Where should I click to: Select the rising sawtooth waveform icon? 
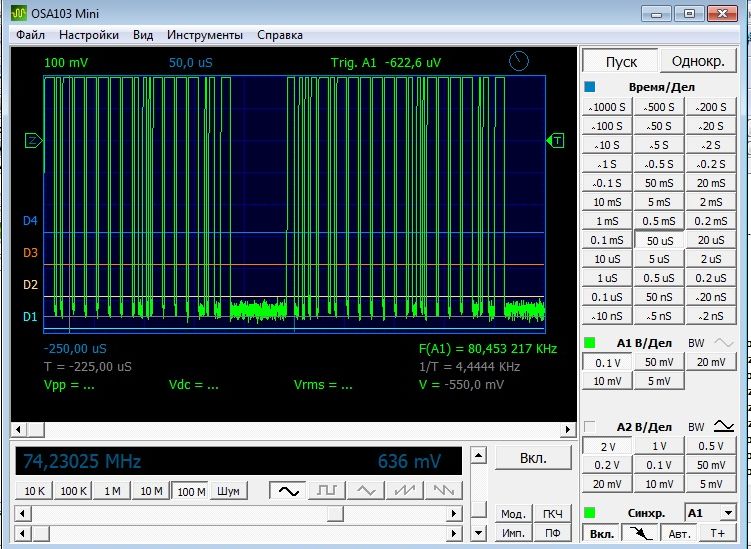pyautogui.click(x=405, y=491)
